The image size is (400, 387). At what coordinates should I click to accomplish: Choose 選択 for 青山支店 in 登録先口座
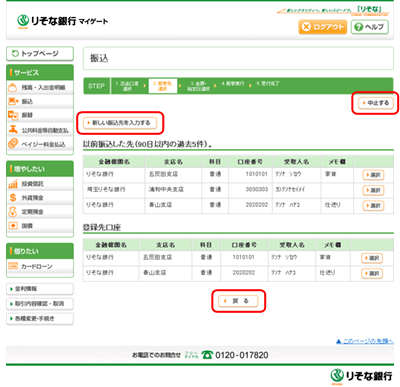372,273
